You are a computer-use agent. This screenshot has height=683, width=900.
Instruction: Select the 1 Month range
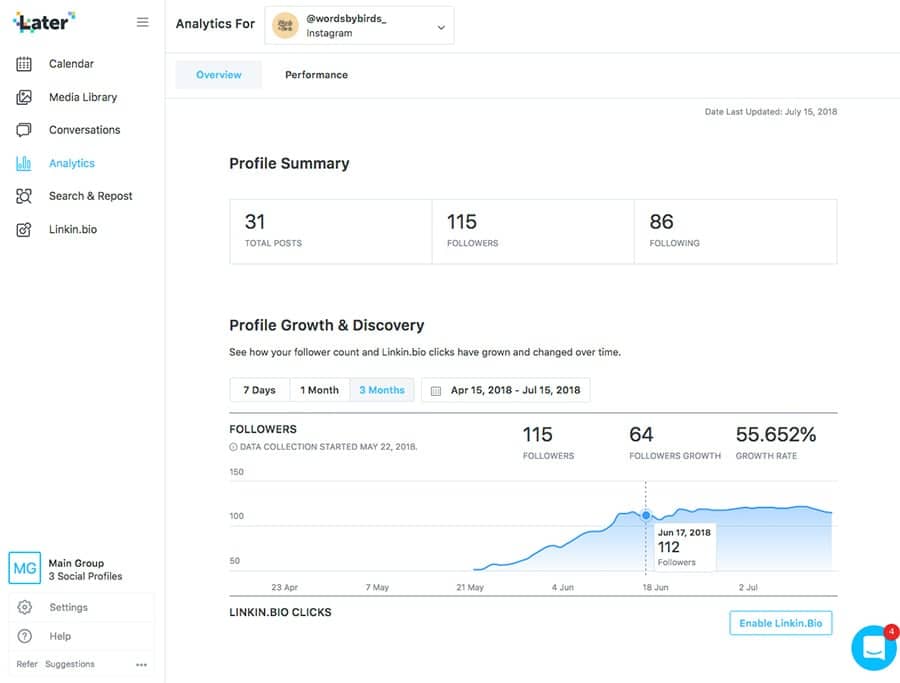(x=320, y=390)
